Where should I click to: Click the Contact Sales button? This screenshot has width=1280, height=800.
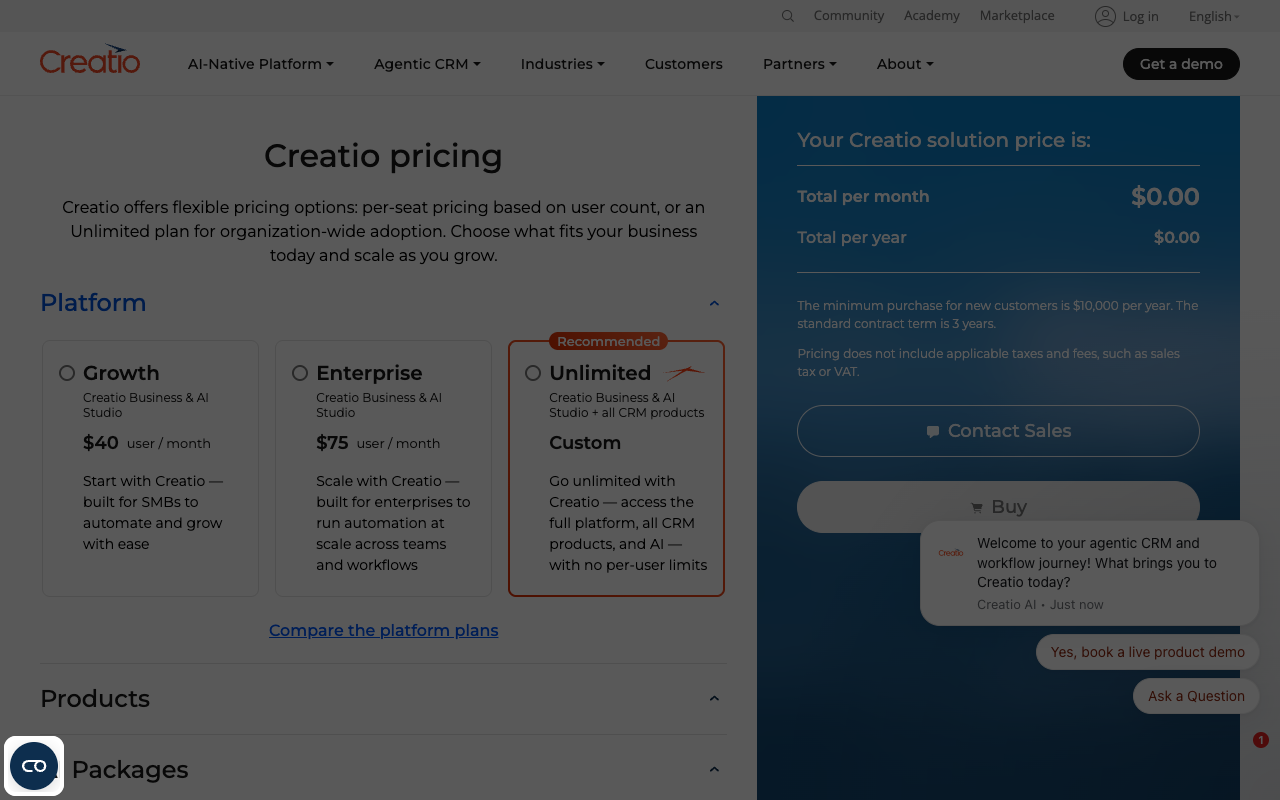(x=998, y=431)
